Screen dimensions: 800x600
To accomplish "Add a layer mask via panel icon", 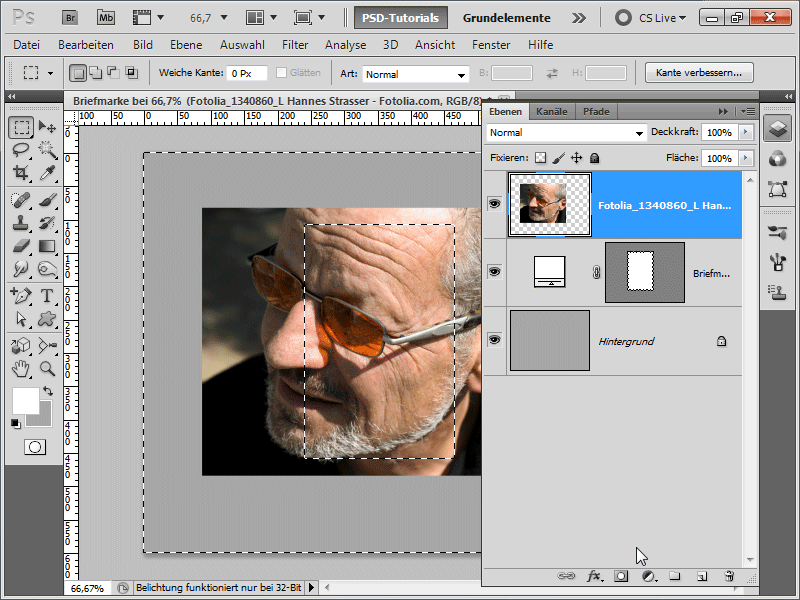I will (x=621, y=577).
